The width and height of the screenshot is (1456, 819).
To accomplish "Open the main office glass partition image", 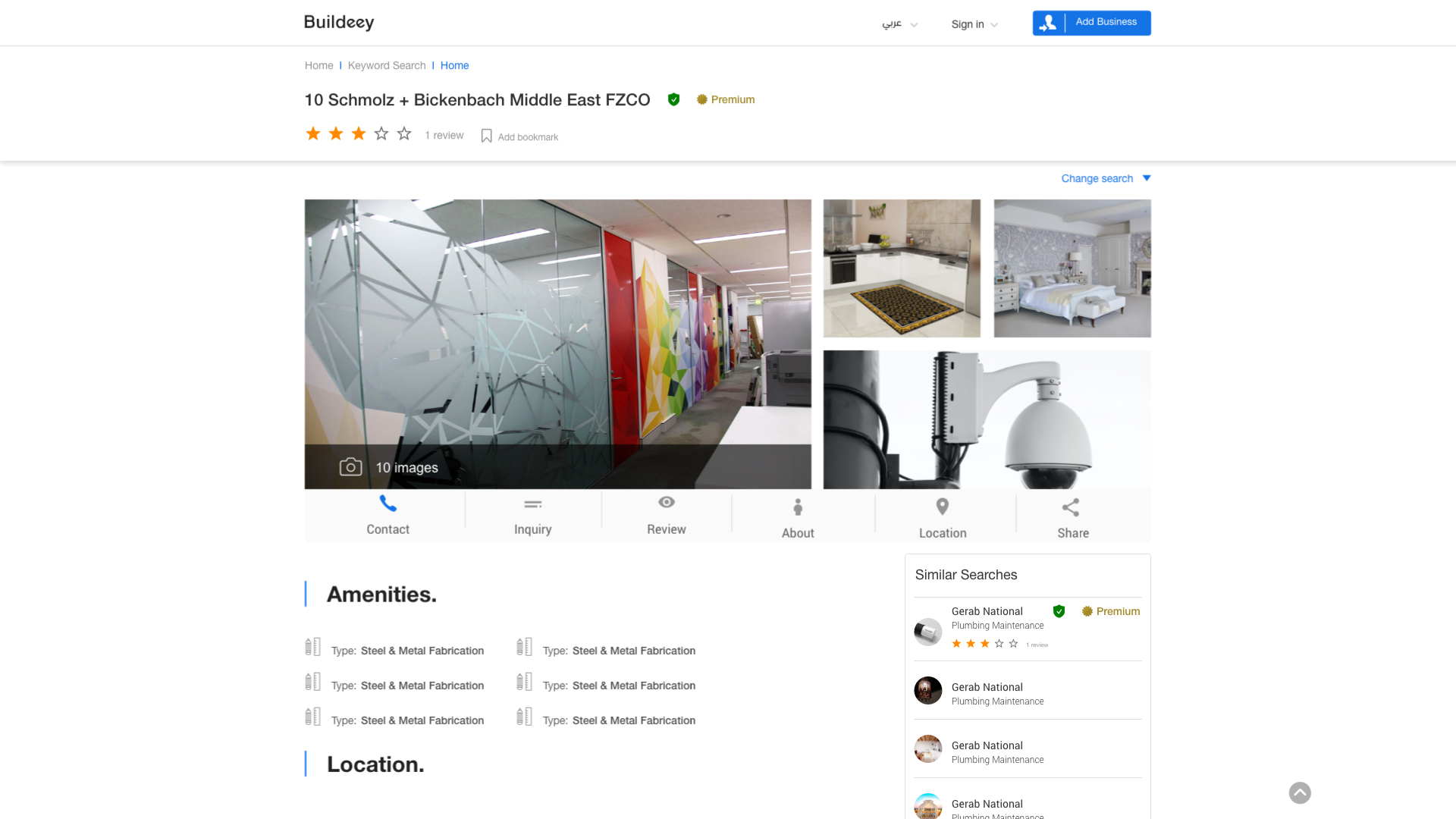I will pyautogui.click(x=558, y=344).
